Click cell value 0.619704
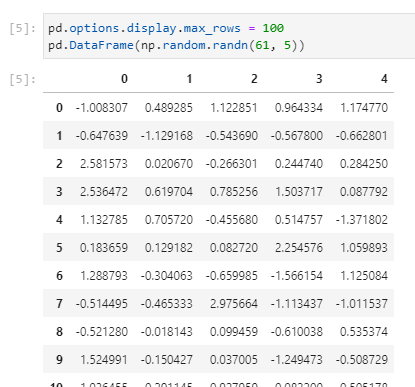 point(169,192)
